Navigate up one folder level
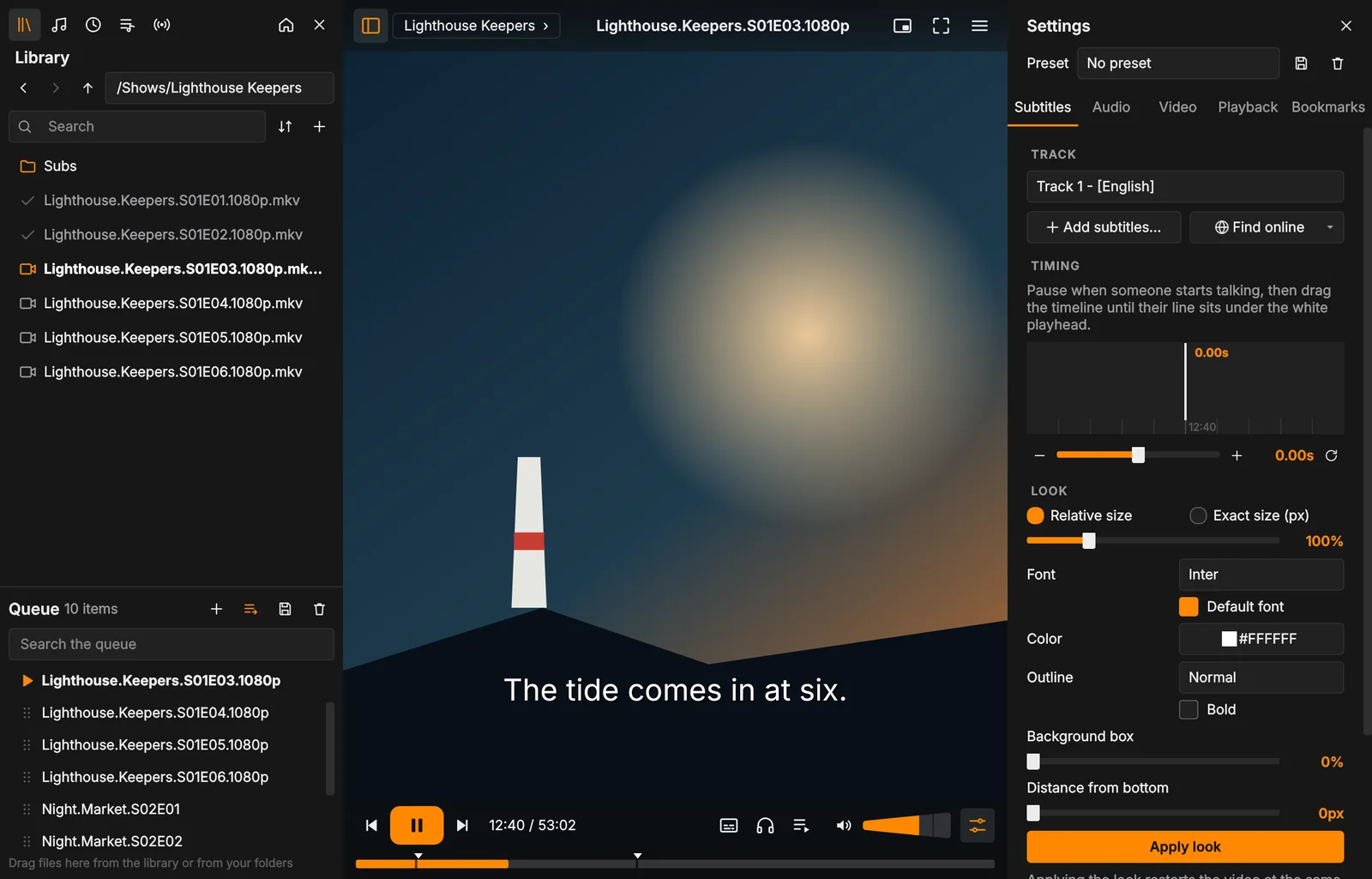Screen dimensions: 1372x879 point(87,87)
